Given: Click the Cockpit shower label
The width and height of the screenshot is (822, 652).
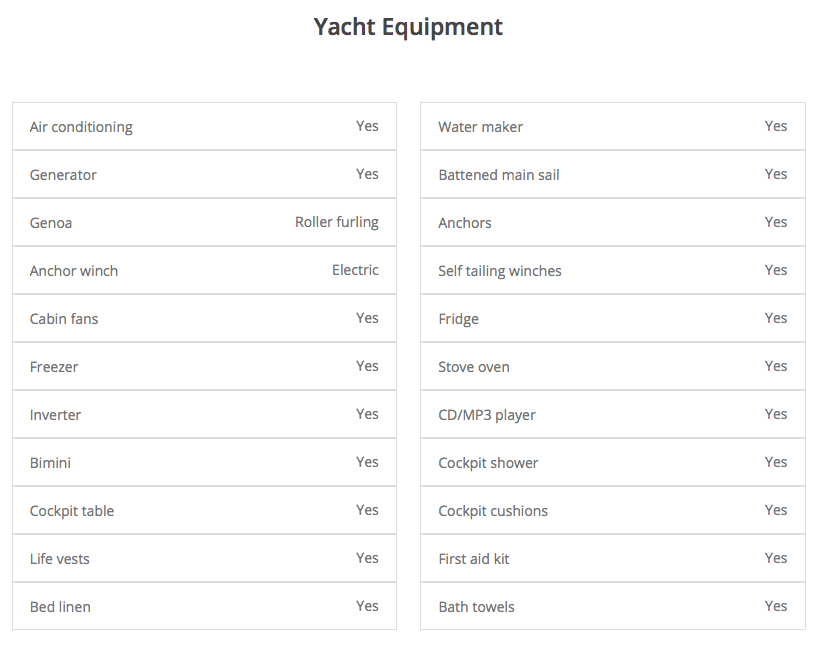Looking at the screenshot, I should (x=488, y=463).
